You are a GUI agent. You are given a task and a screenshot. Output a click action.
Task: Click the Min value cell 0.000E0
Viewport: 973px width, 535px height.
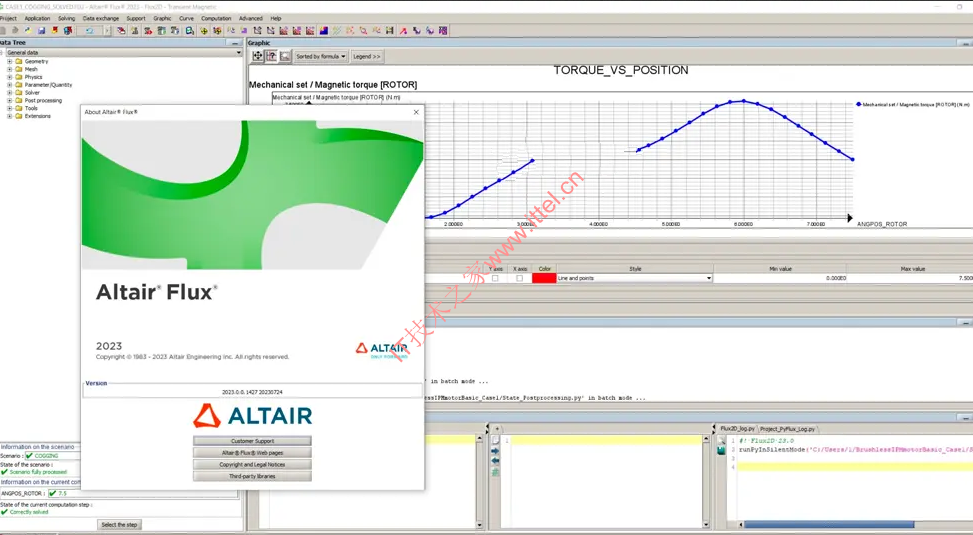coord(780,278)
